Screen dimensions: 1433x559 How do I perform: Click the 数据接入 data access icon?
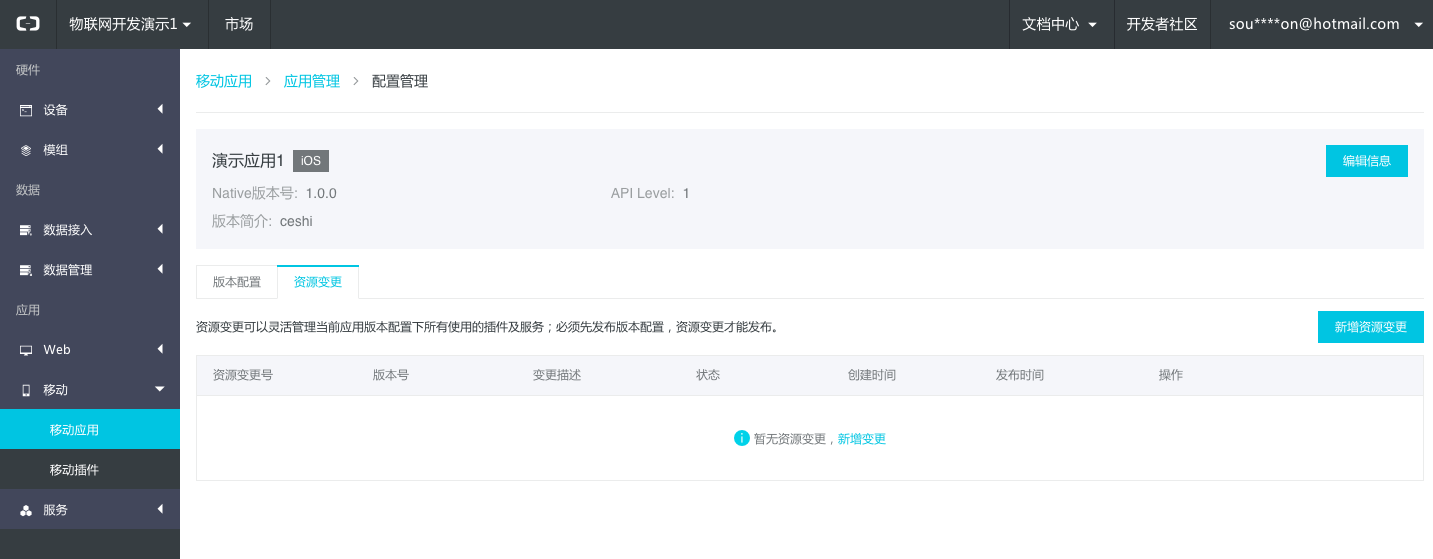(x=26, y=230)
